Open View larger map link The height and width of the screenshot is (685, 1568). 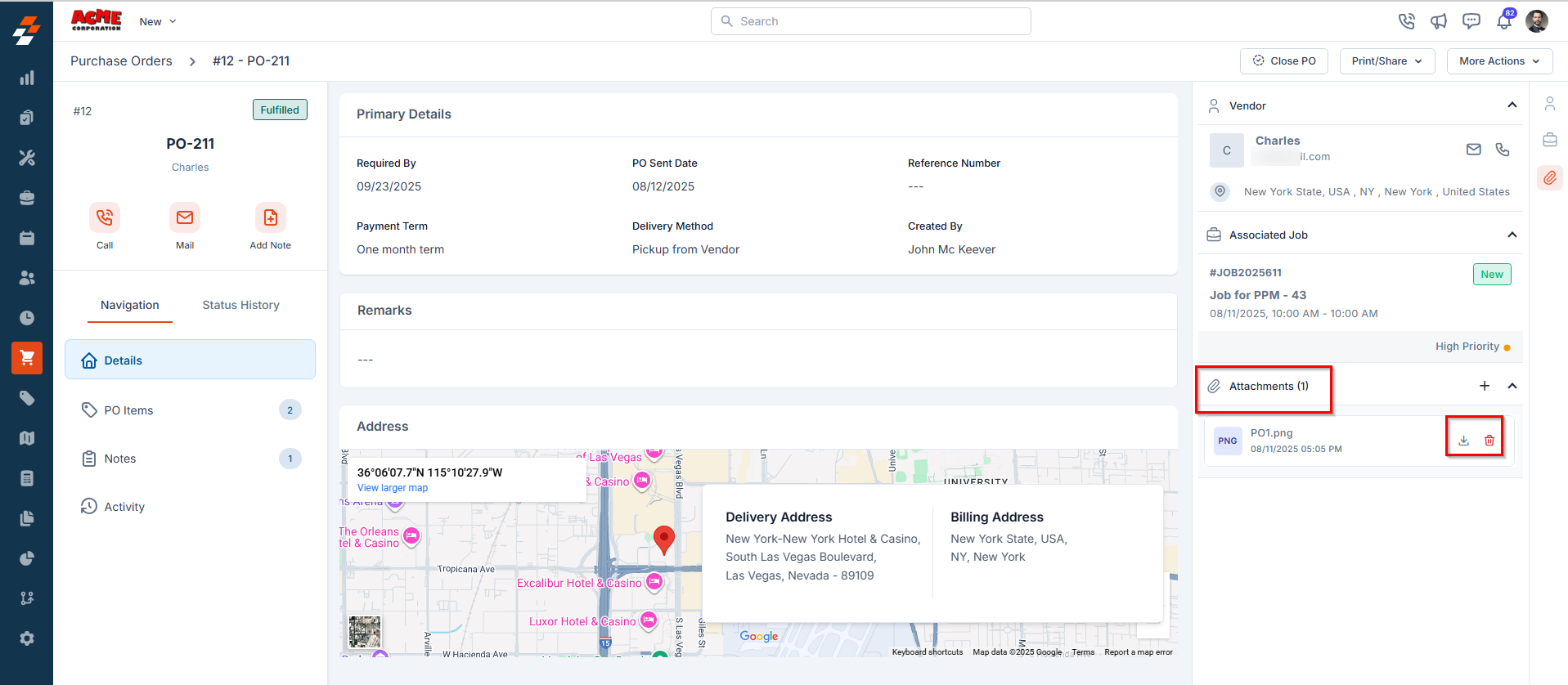click(x=393, y=488)
